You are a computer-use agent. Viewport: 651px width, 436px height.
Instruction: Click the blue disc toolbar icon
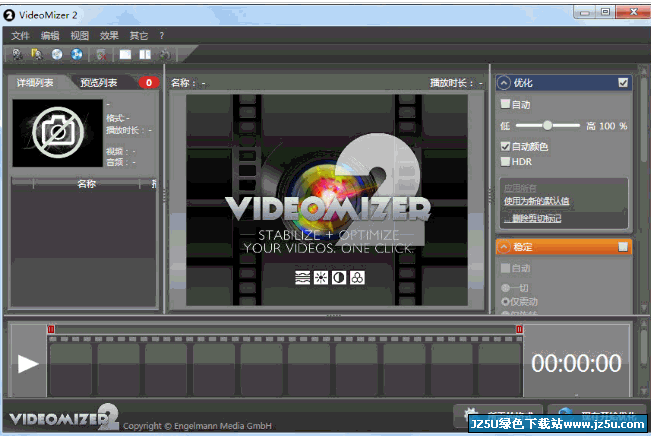coord(77,54)
